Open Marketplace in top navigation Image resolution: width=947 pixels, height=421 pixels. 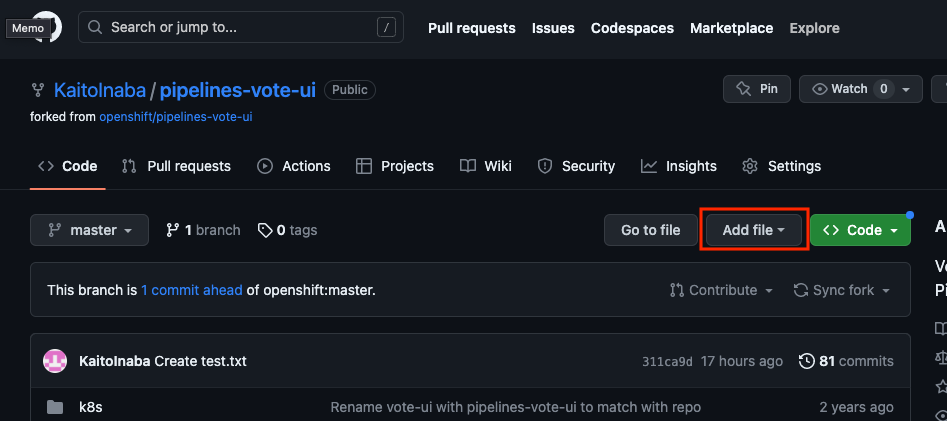[731, 28]
